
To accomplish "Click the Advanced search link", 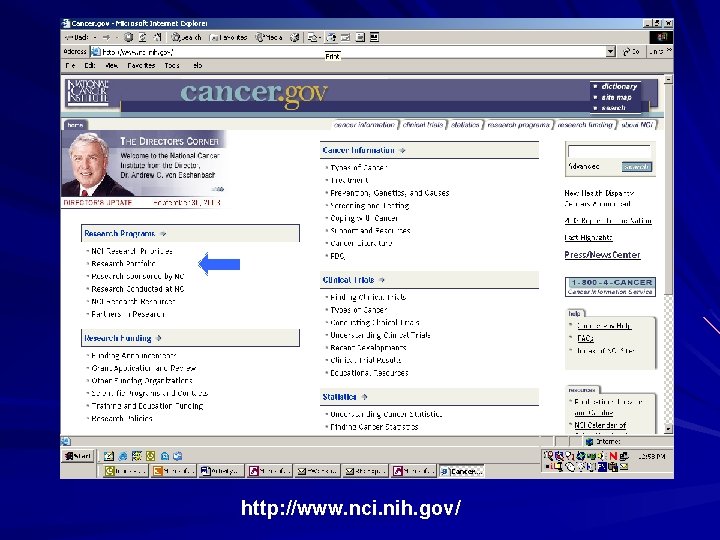I will click(x=584, y=167).
